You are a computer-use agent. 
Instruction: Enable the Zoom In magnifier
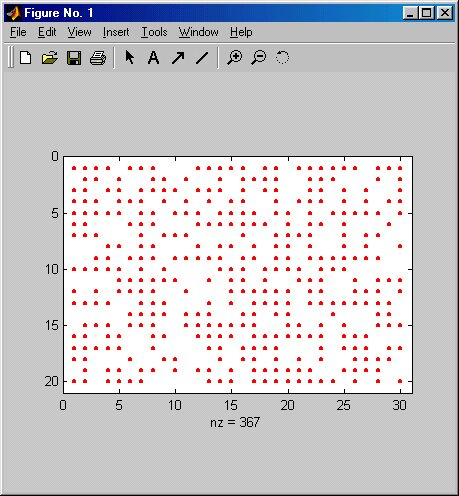coord(234,58)
